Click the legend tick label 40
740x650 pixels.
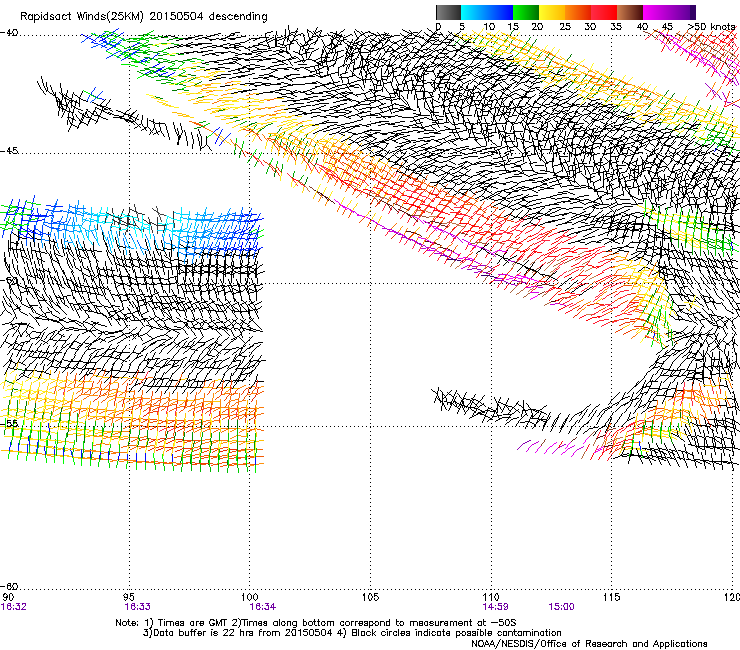click(642, 27)
